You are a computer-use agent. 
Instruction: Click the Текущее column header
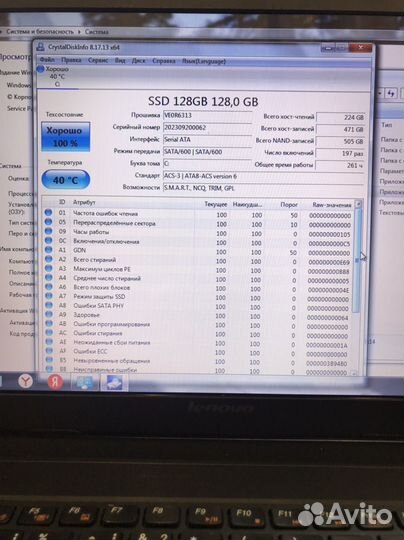[216, 204]
